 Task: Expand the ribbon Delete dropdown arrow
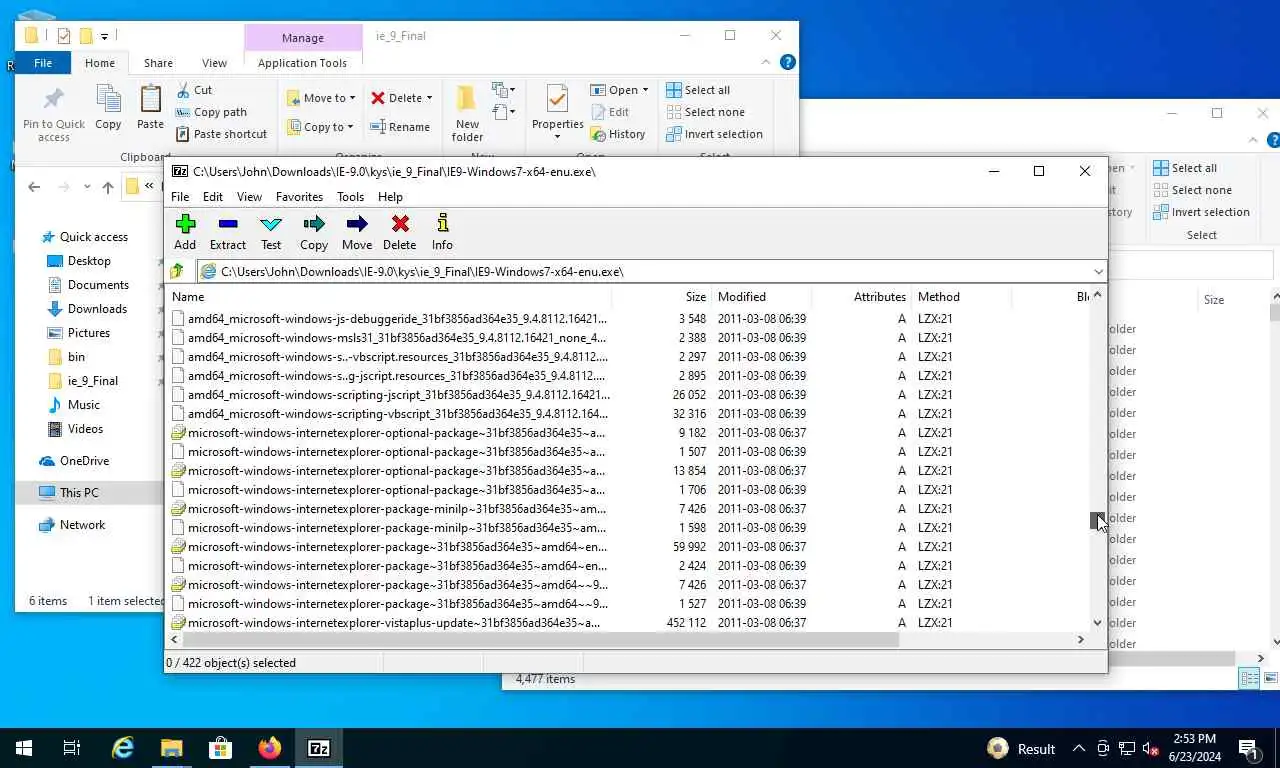coord(429,98)
